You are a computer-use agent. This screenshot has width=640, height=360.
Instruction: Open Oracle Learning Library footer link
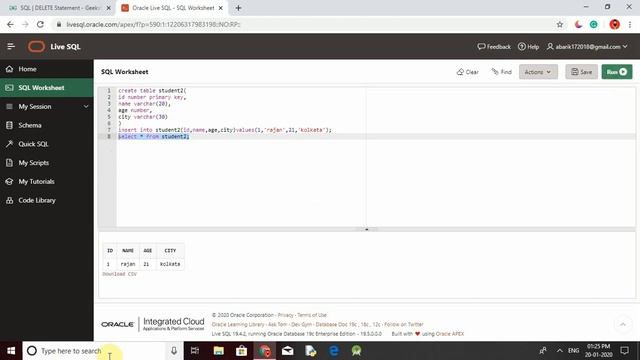(238, 324)
